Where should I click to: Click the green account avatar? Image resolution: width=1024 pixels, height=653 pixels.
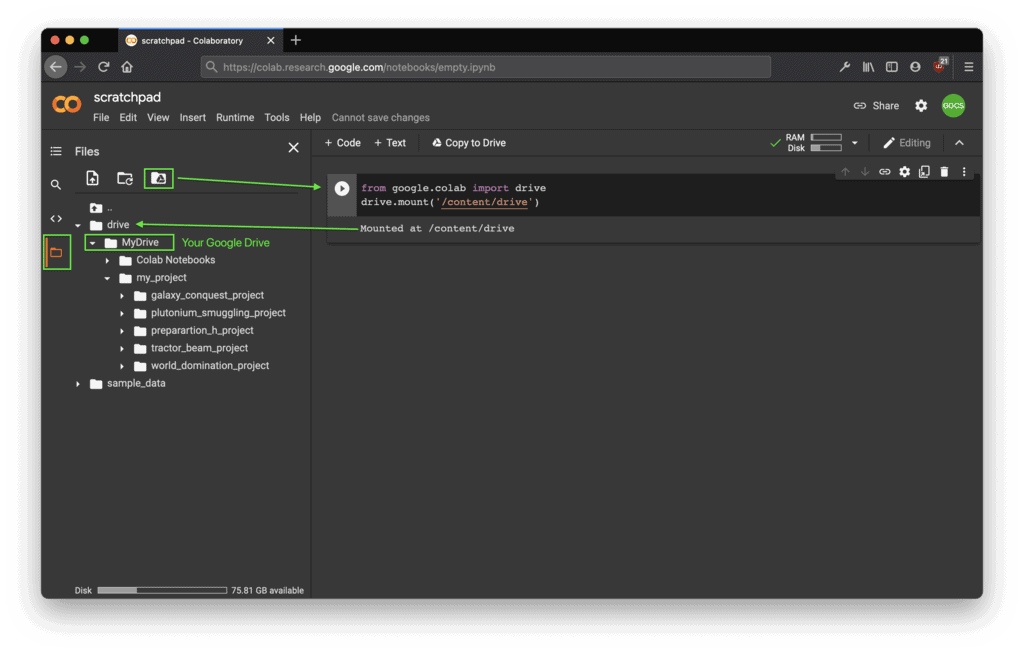pos(953,105)
